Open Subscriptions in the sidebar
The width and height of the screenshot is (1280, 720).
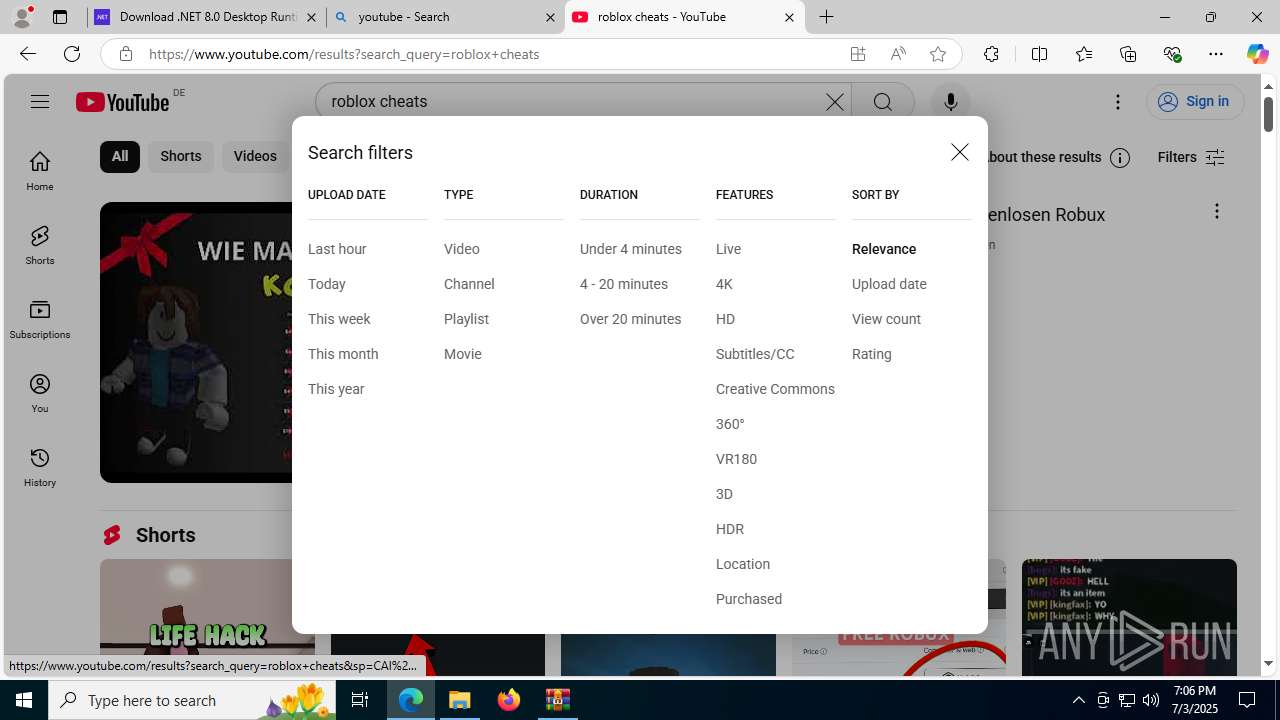pos(40,319)
